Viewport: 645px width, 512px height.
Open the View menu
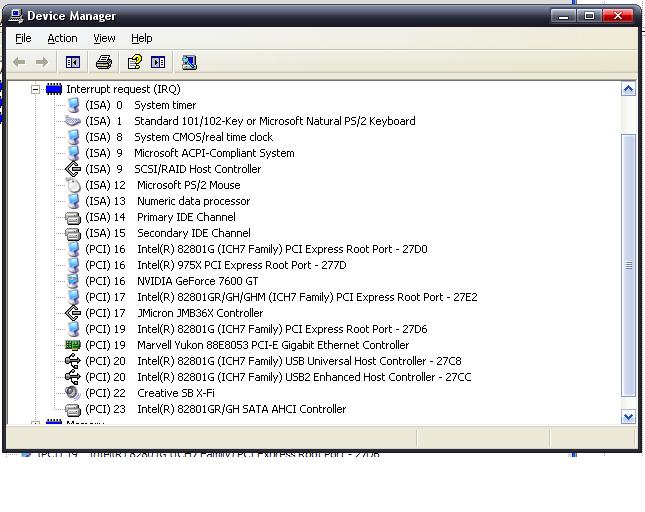pyautogui.click(x=104, y=38)
